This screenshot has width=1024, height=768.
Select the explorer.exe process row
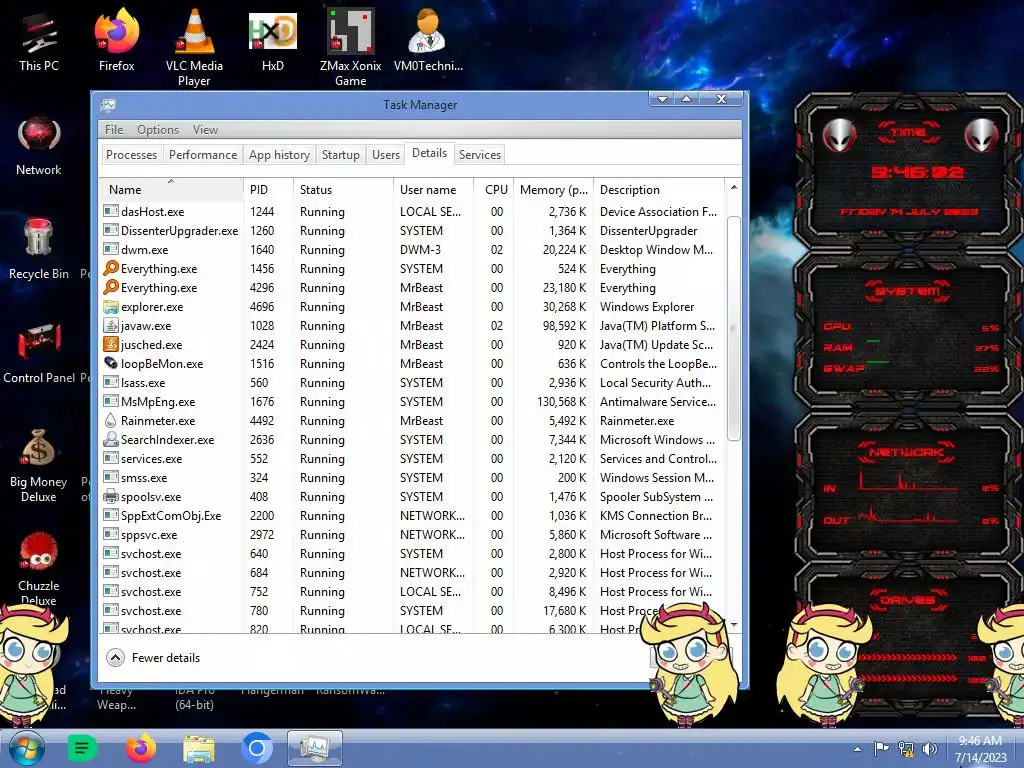tap(412, 306)
